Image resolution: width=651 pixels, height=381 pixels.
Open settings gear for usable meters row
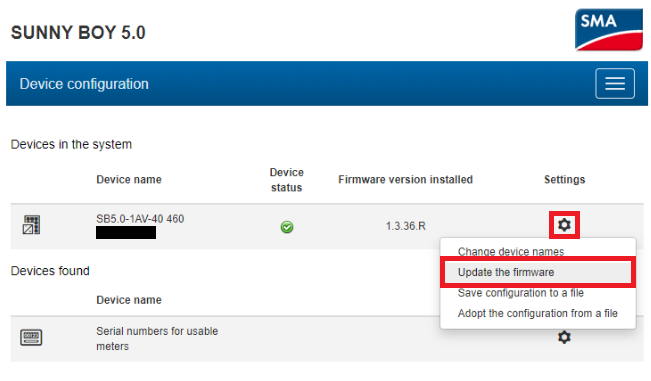click(x=564, y=337)
